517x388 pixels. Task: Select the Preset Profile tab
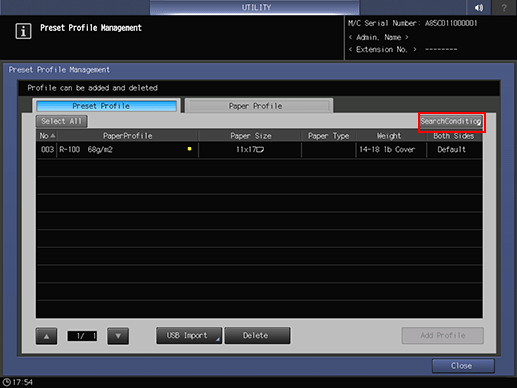point(106,106)
